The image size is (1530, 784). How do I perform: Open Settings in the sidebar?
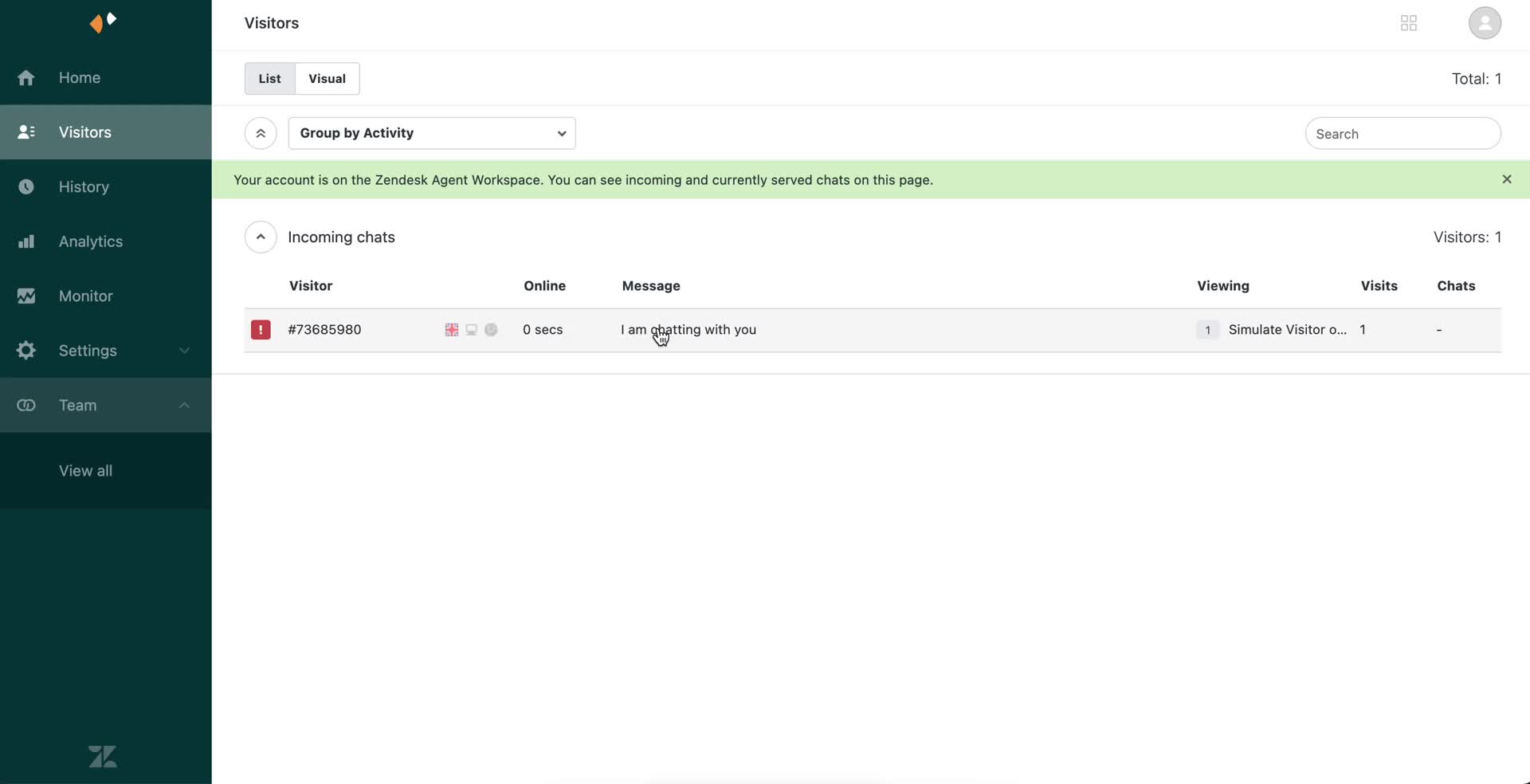(106, 351)
